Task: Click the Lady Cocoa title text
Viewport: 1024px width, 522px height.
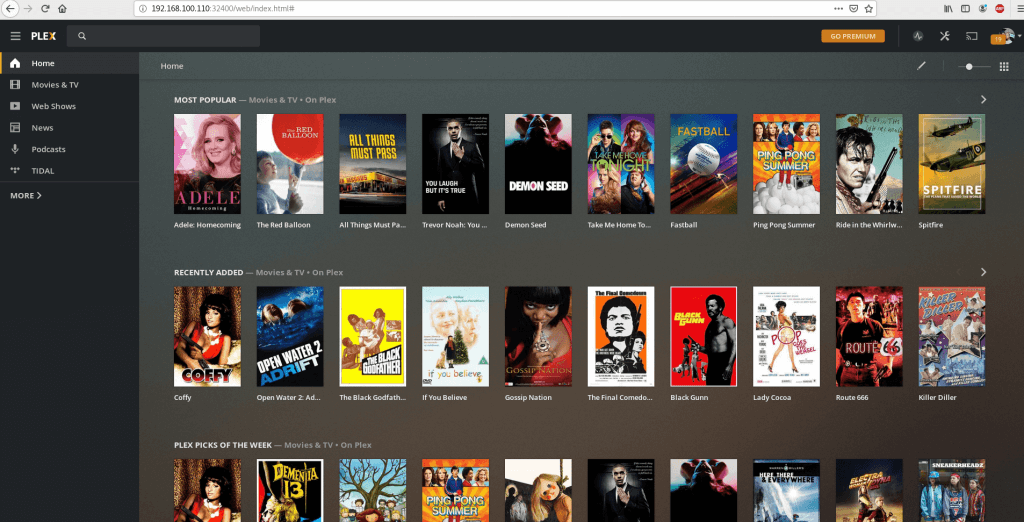Action: pyautogui.click(x=772, y=397)
